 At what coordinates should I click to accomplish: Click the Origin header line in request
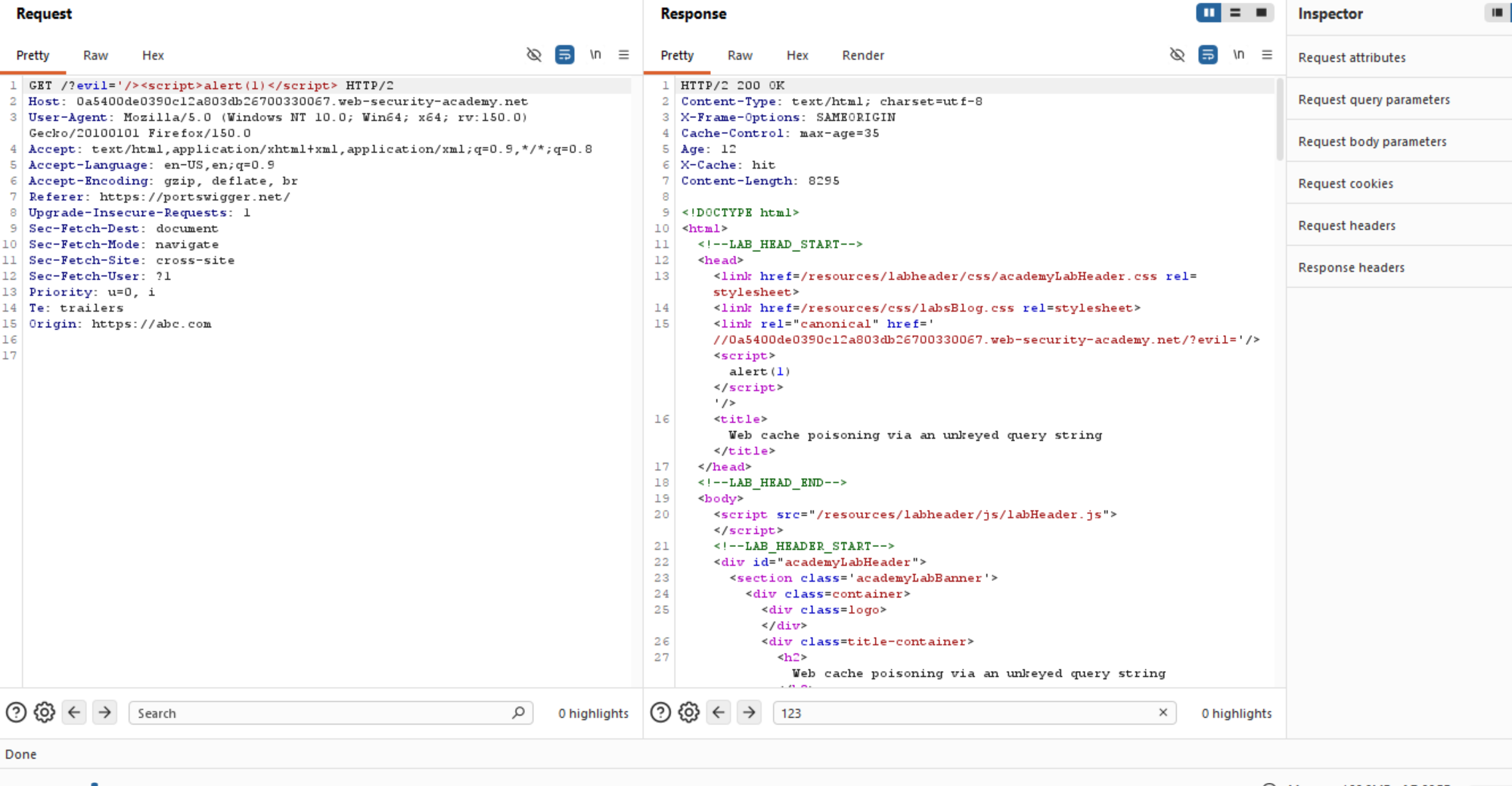tap(120, 324)
